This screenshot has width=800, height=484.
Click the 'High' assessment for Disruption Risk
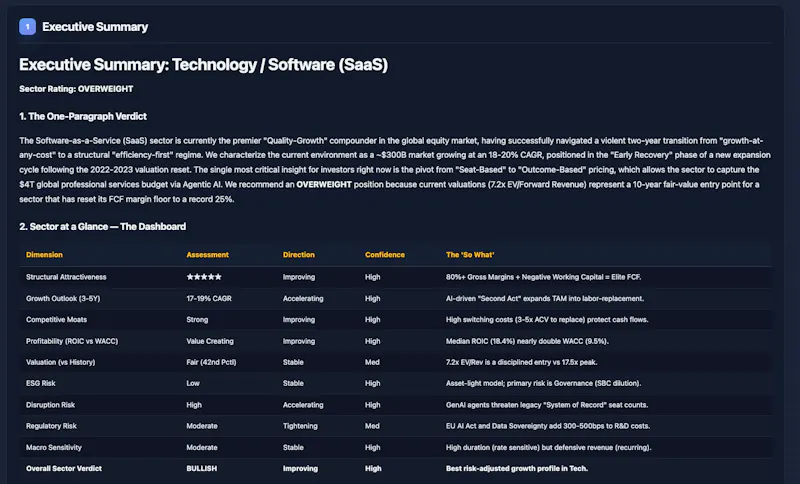[194, 405]
